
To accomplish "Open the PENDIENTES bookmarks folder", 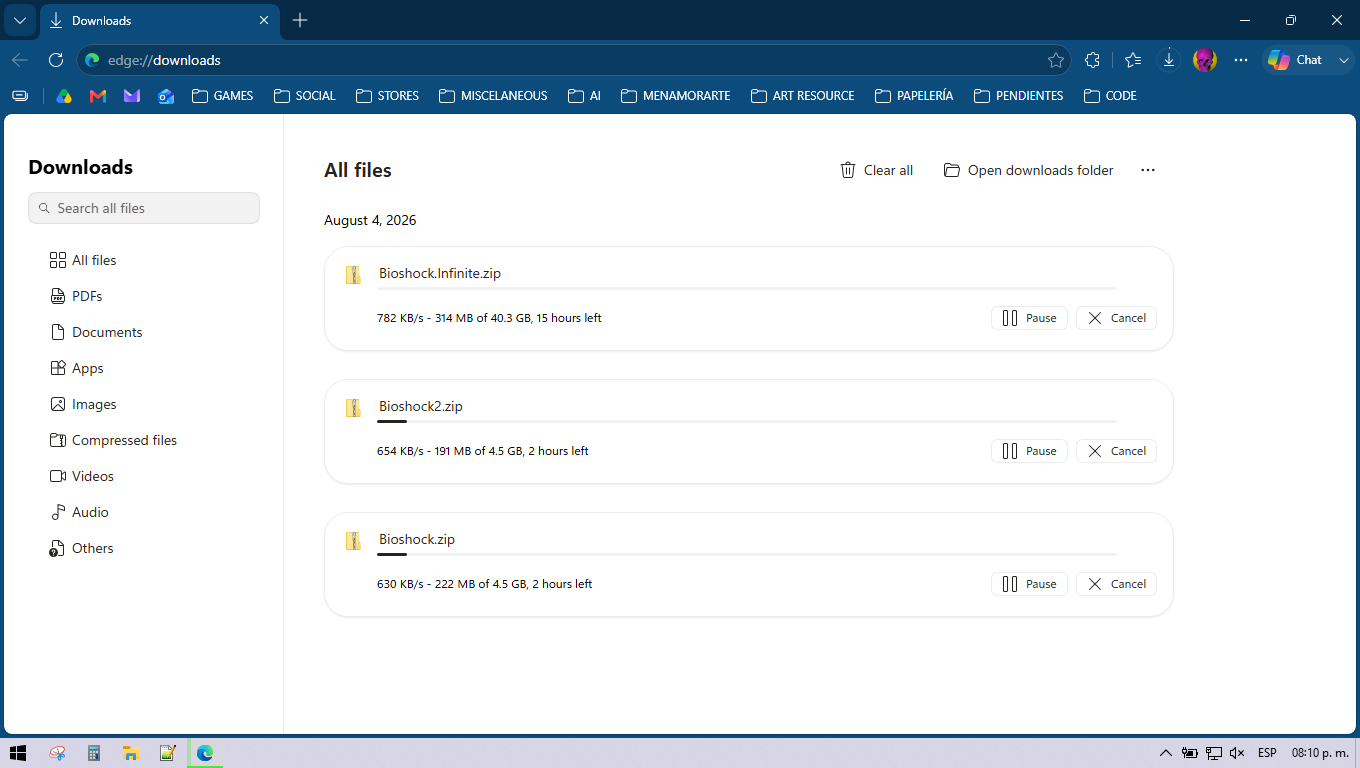I will (1019, 96).
